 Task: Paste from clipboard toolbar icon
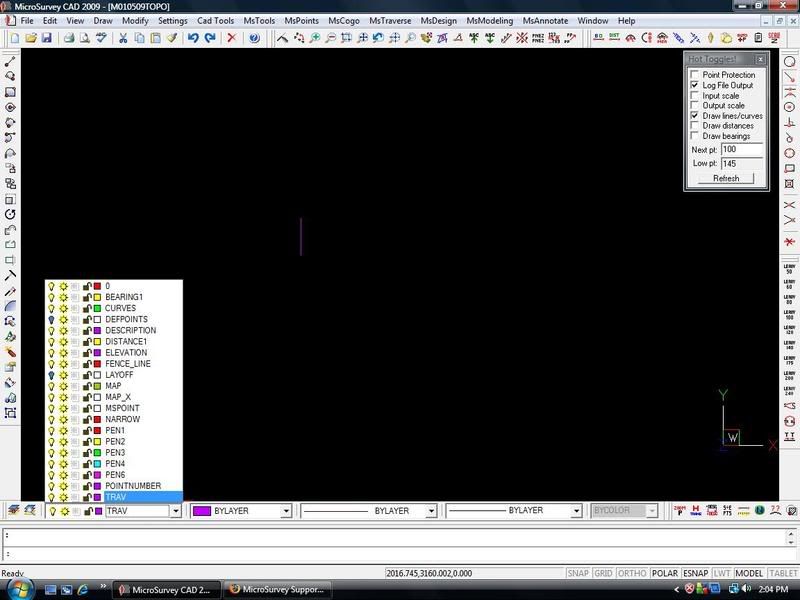point(155,38)
